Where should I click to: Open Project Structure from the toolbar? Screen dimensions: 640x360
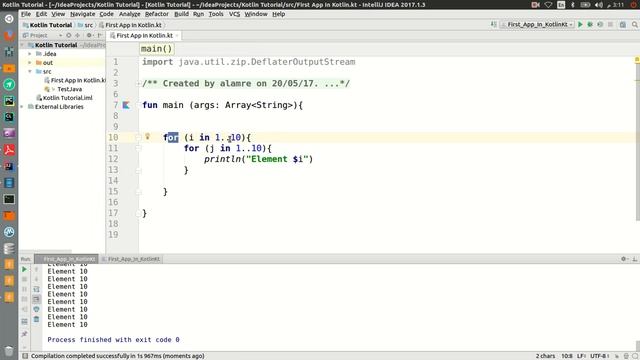(622, 24)
